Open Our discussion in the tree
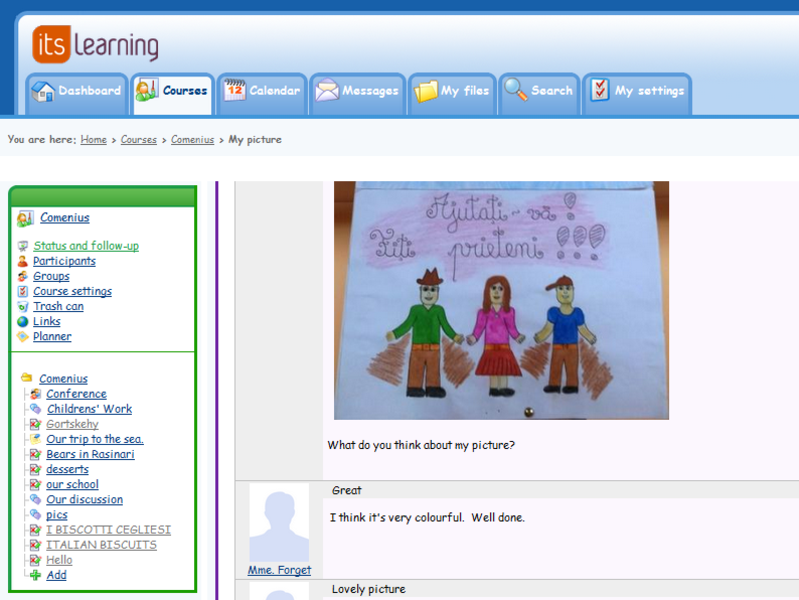The width and height of the screenshot is (799, 600). coord(85,500)
